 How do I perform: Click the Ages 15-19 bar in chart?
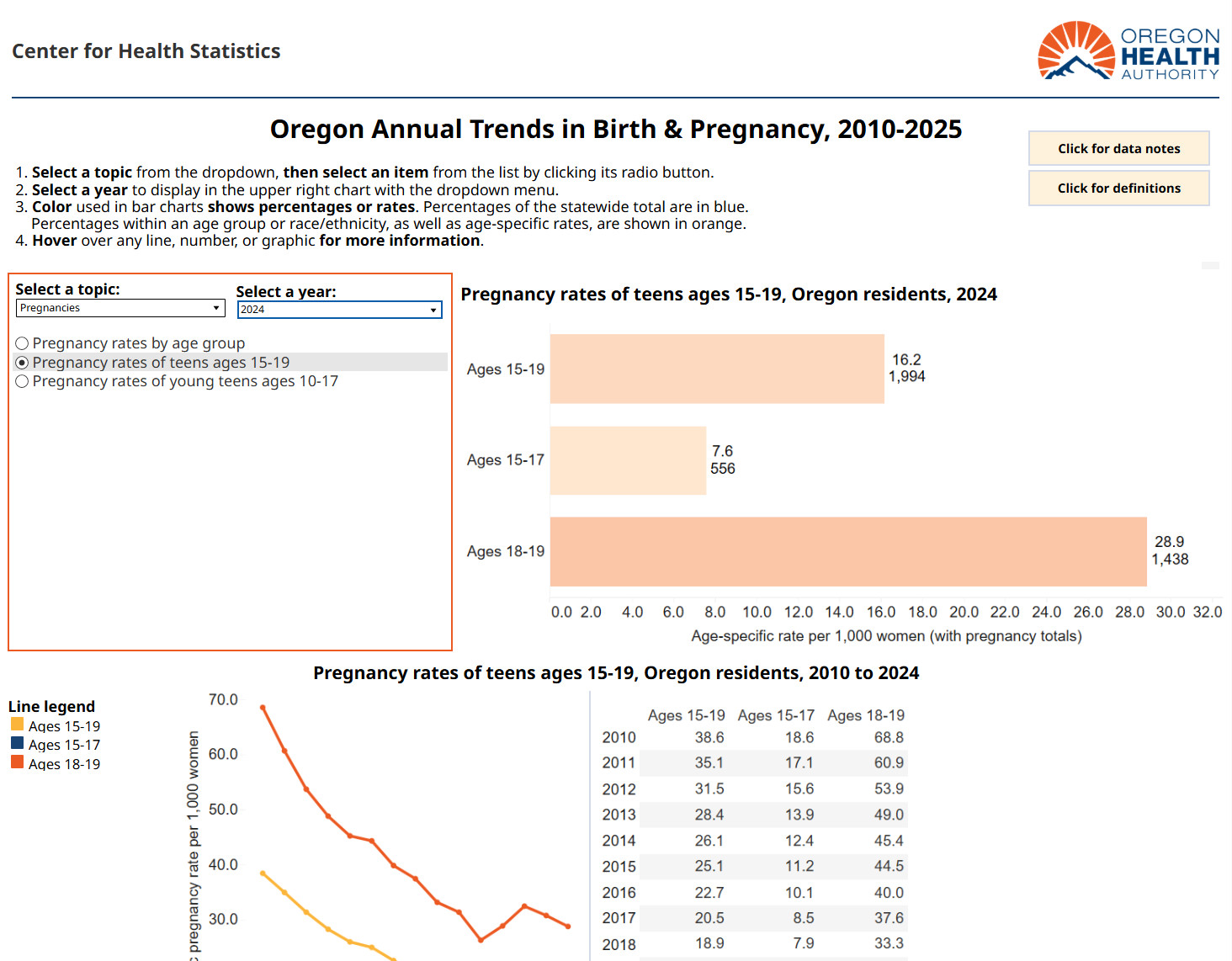717,369
